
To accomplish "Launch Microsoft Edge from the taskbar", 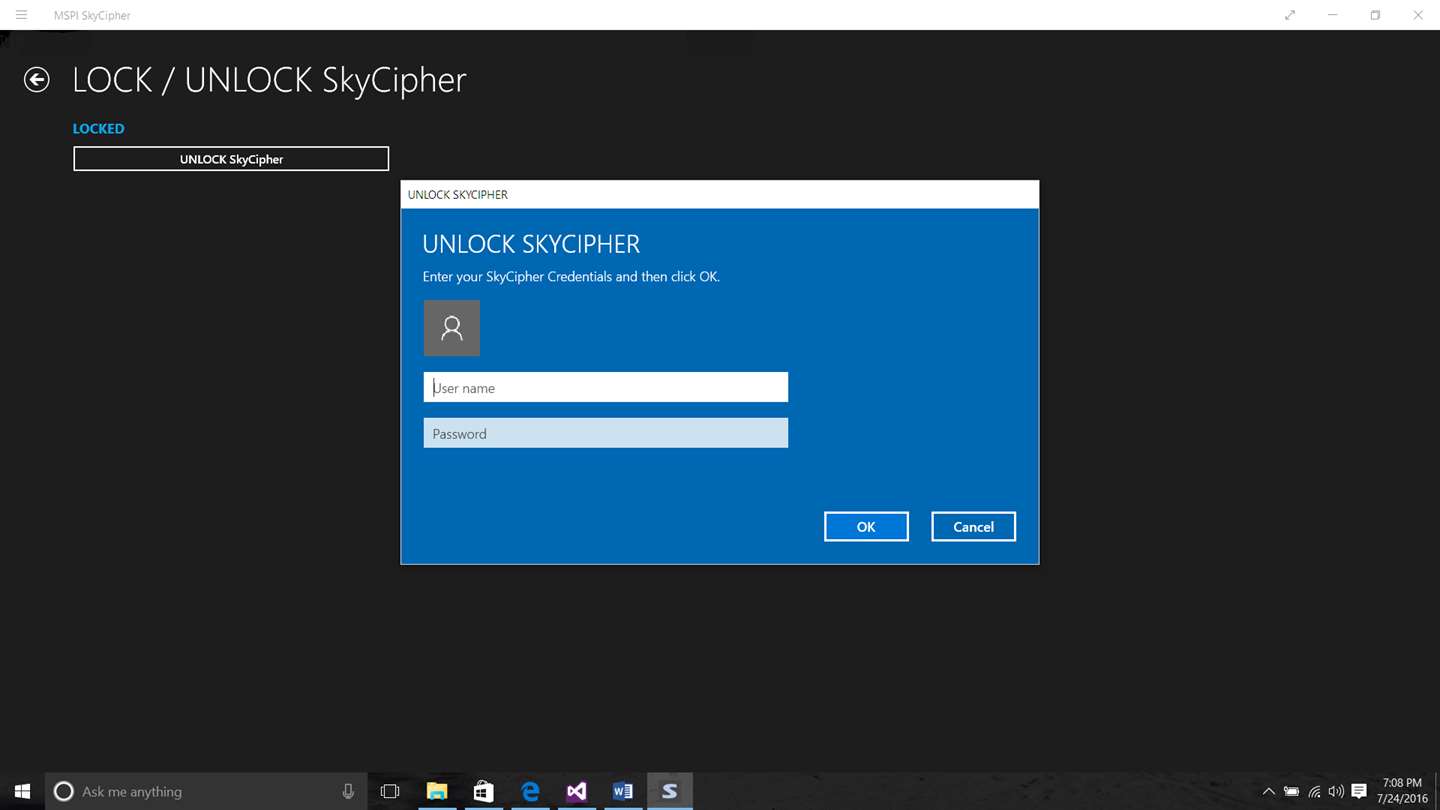I will coord(530,791).
